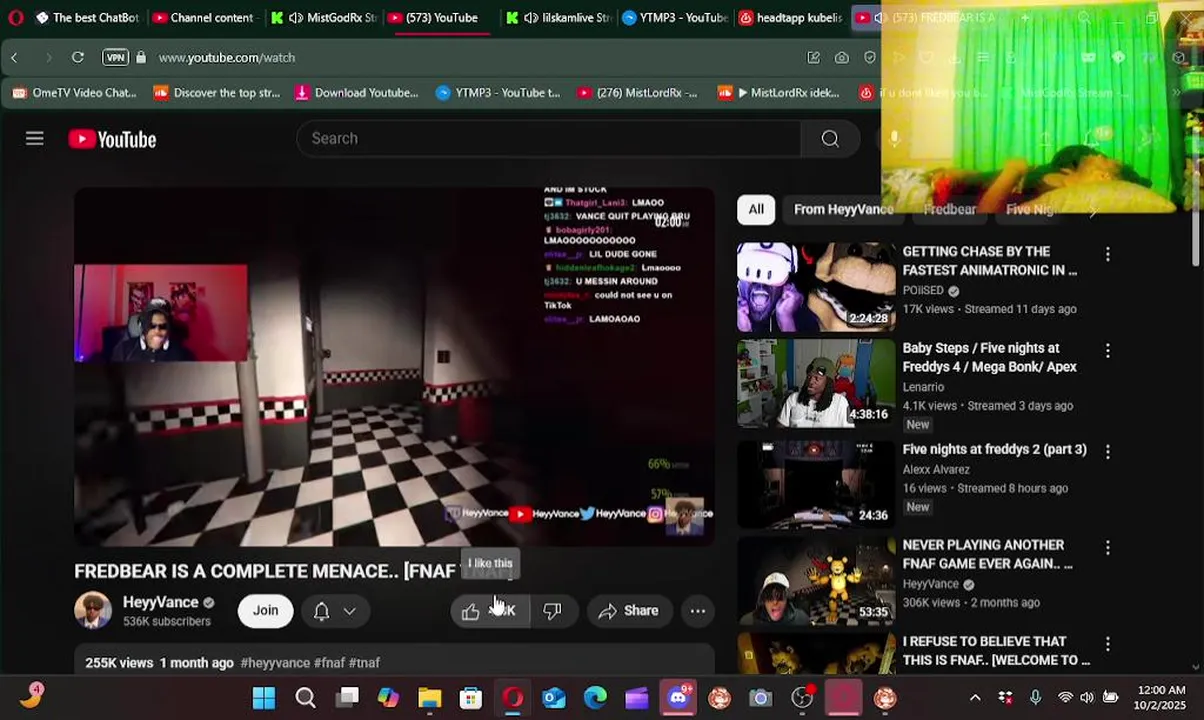Open volume control in system tray
This screenshot has width=1204, height=720.
click(1087, 698)
